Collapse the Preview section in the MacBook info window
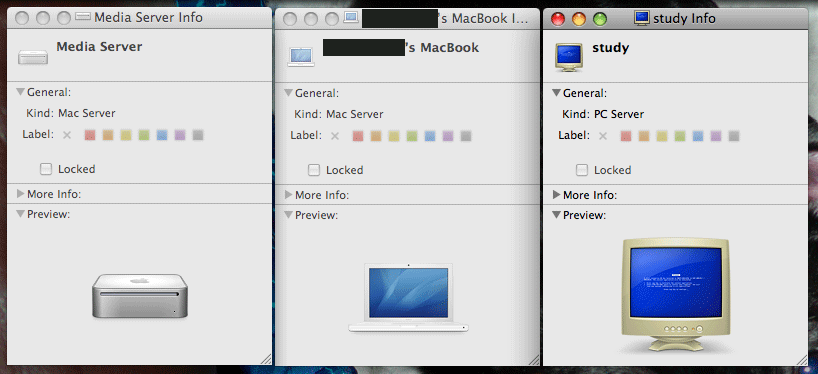Image resolution: width=818 pixels, height=374 pixels. [x=288, y=214]
